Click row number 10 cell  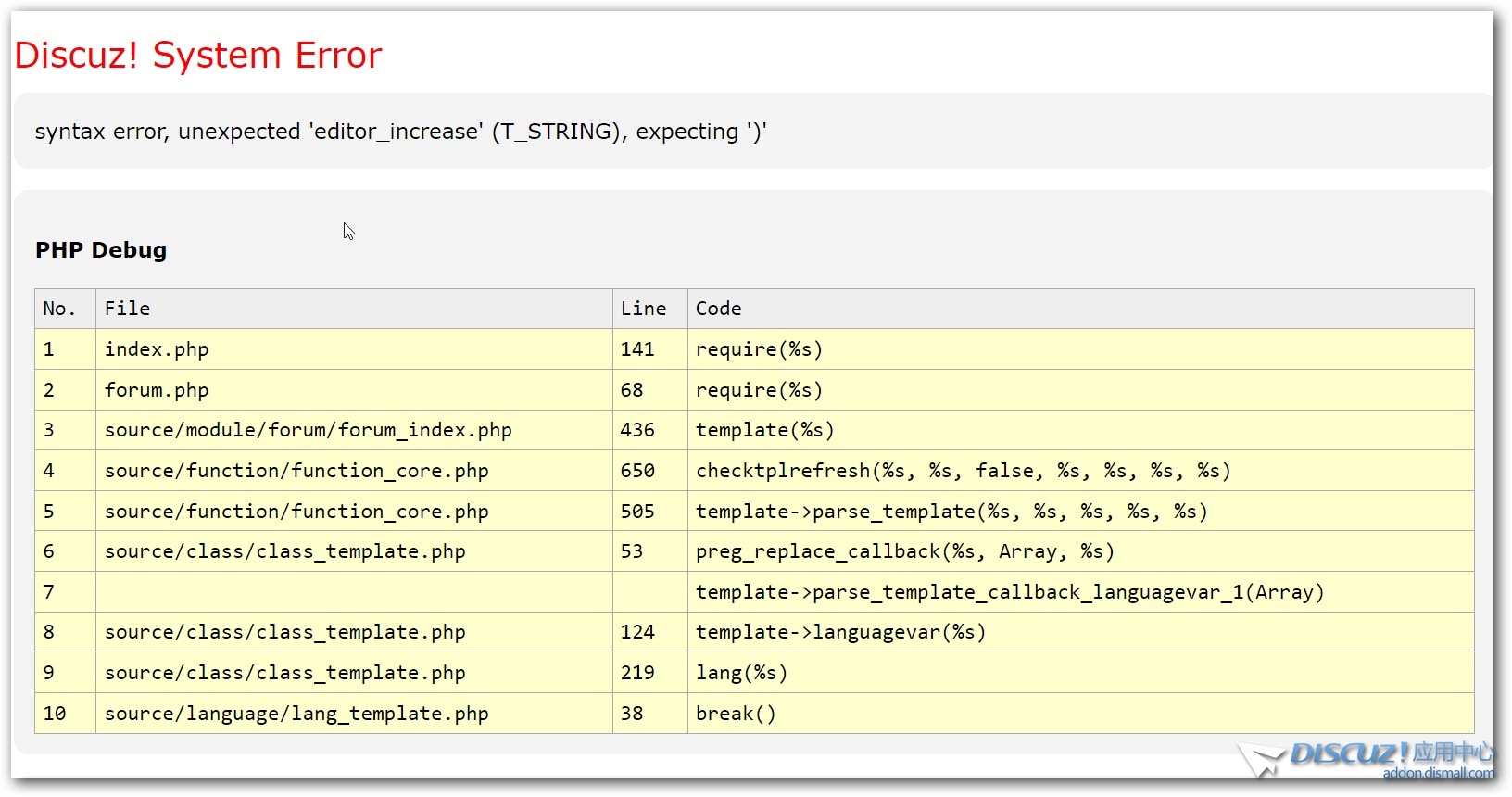[65, 714]
